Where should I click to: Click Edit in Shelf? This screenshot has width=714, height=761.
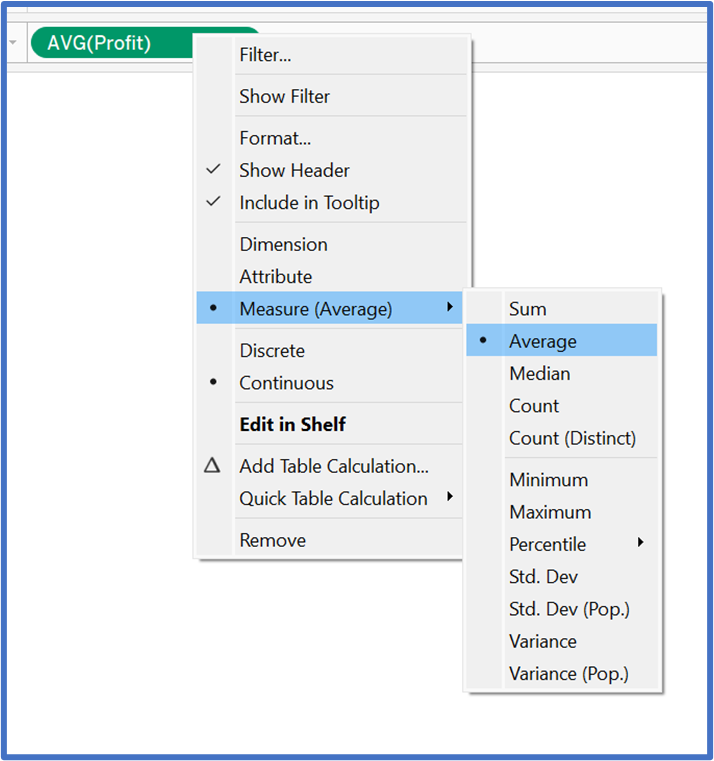(x=292, y=424)
